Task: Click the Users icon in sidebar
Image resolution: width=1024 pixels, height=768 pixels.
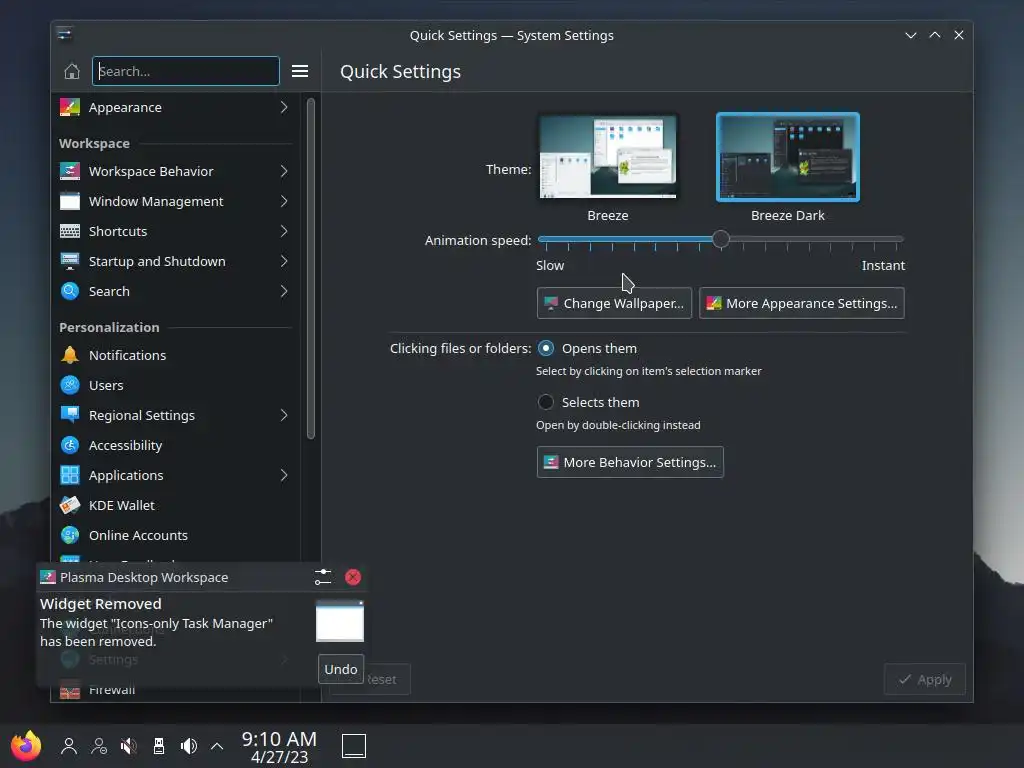Action: (70, 385)
